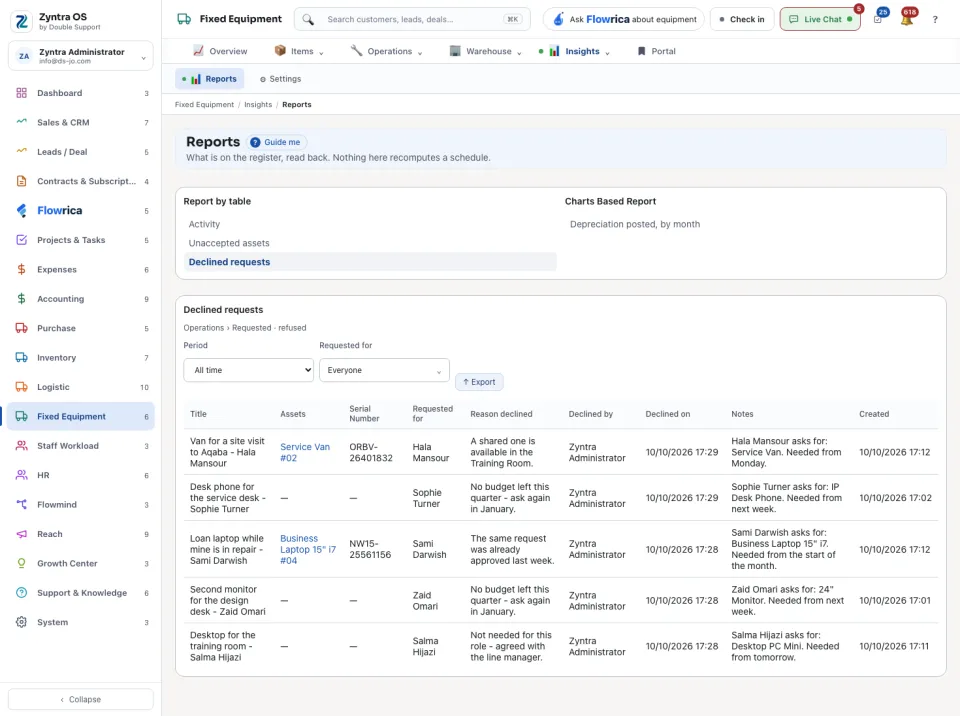Click the Fixed Equipment header truck icon

point(184,19)
